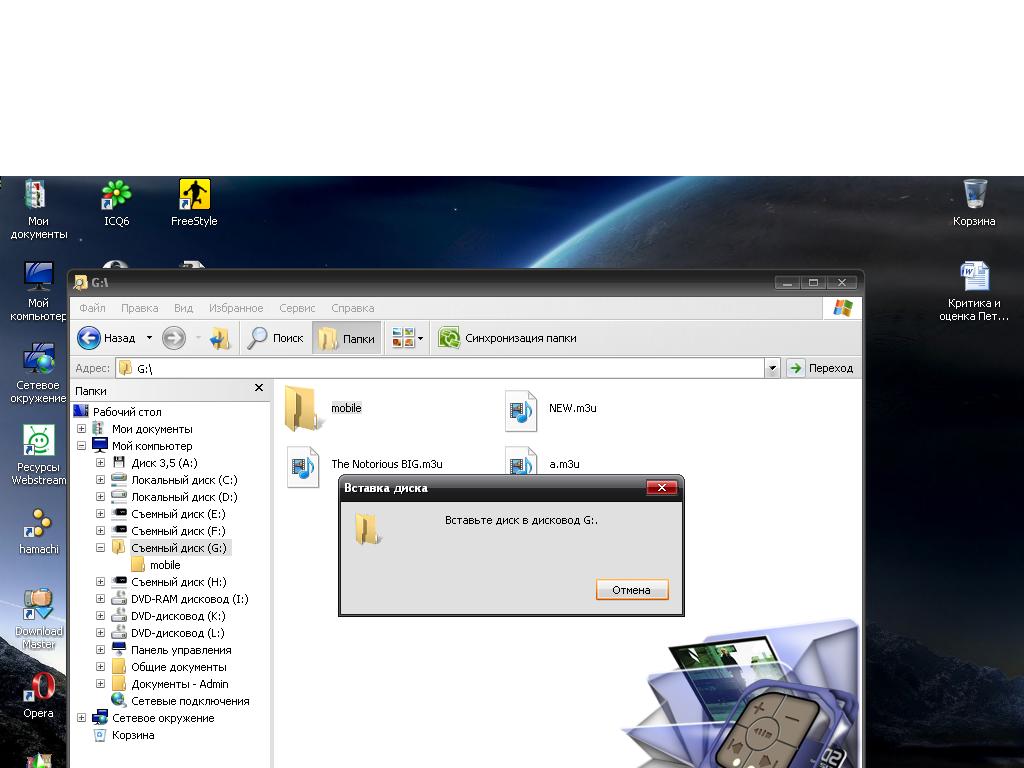Collapse Removable Disk (G:) tree node
Image resolution: width=1024 pixels, height=768 pixels.
tap(100, 548)
